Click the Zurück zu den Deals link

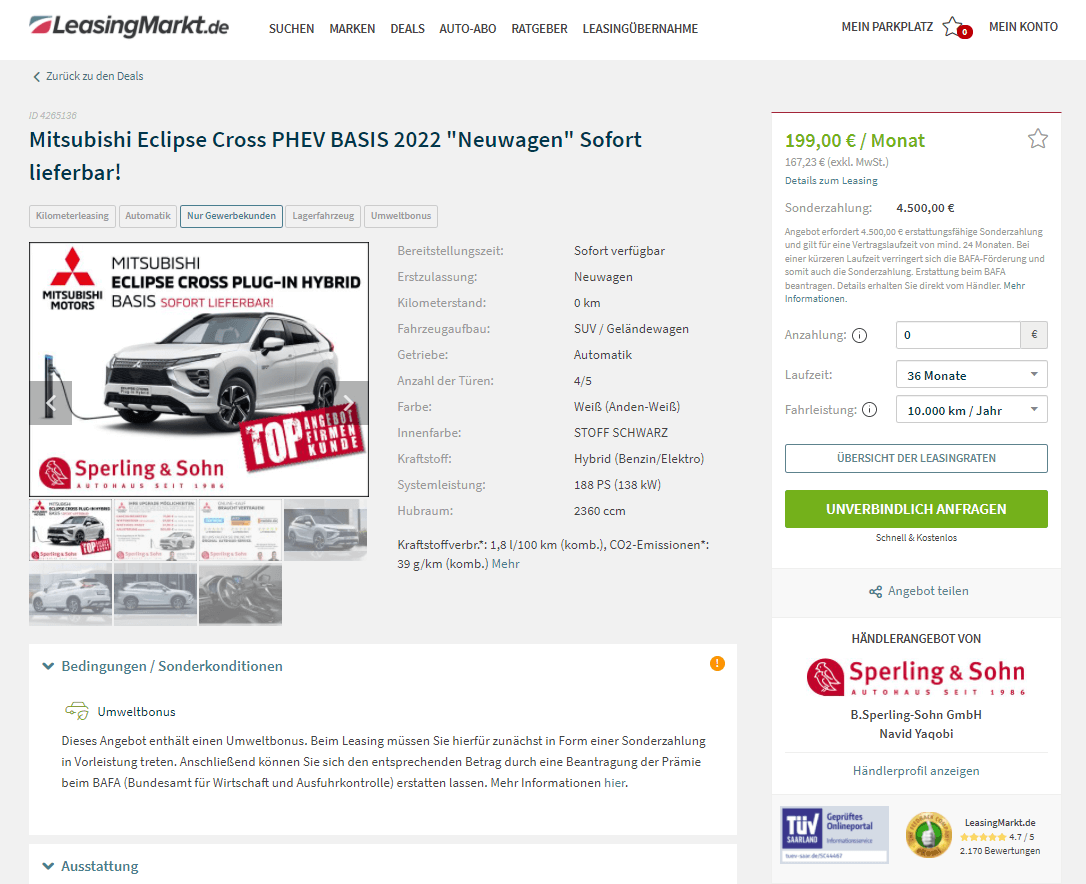[x=88, y=76]
